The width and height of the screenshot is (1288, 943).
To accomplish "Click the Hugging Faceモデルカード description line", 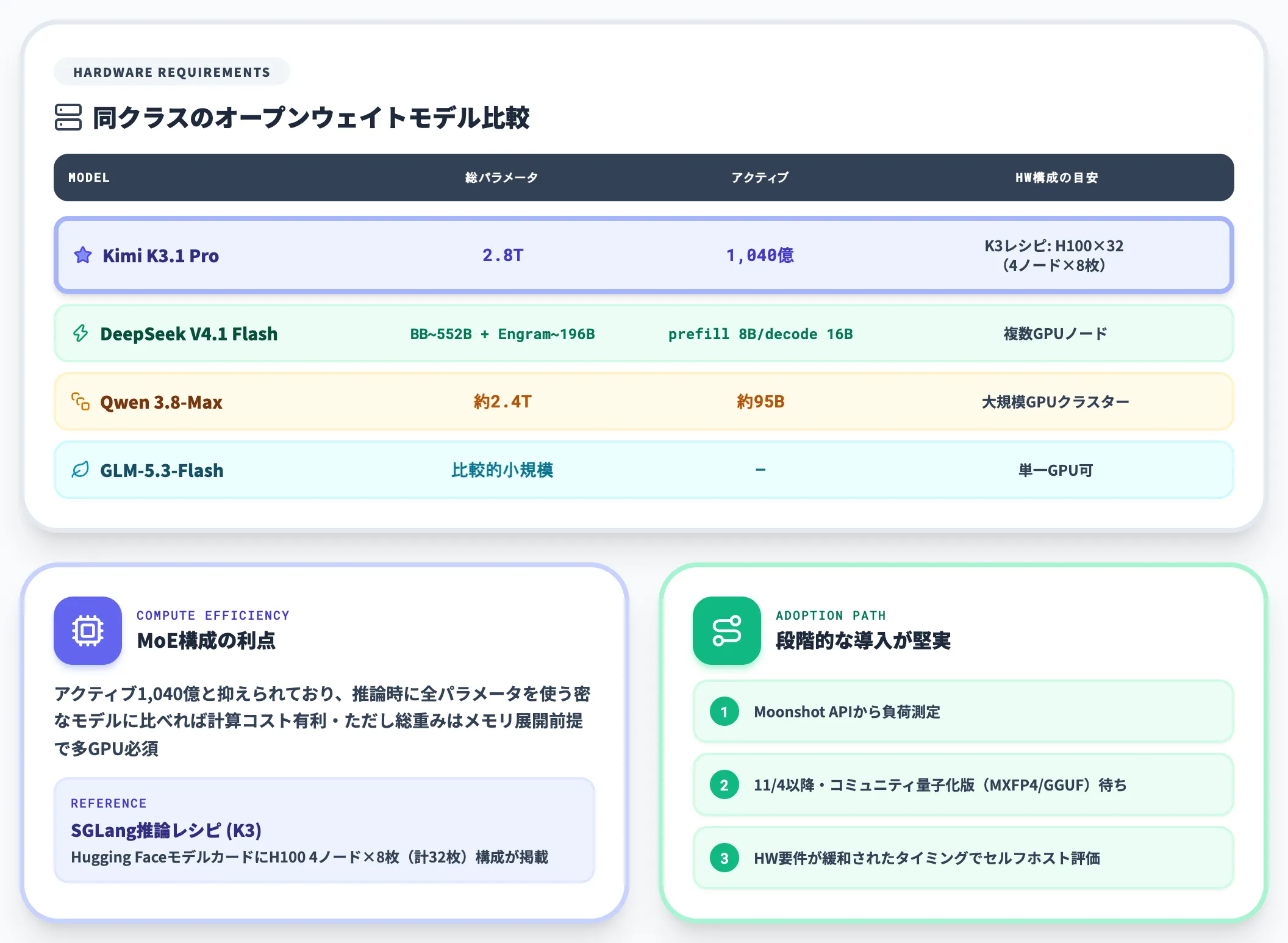I will [x=309, y=857].
